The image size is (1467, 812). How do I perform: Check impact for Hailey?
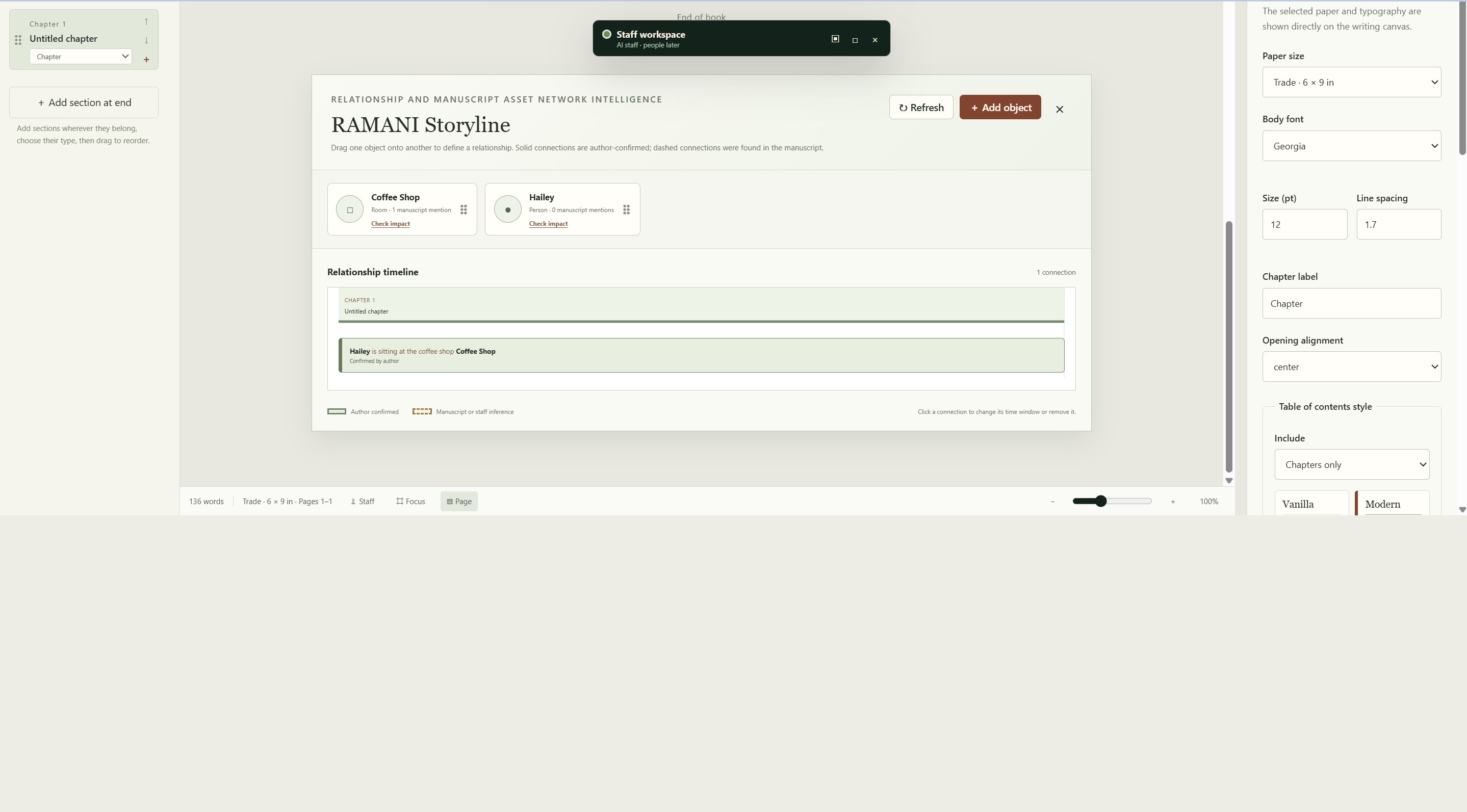[x=549, y=224]
